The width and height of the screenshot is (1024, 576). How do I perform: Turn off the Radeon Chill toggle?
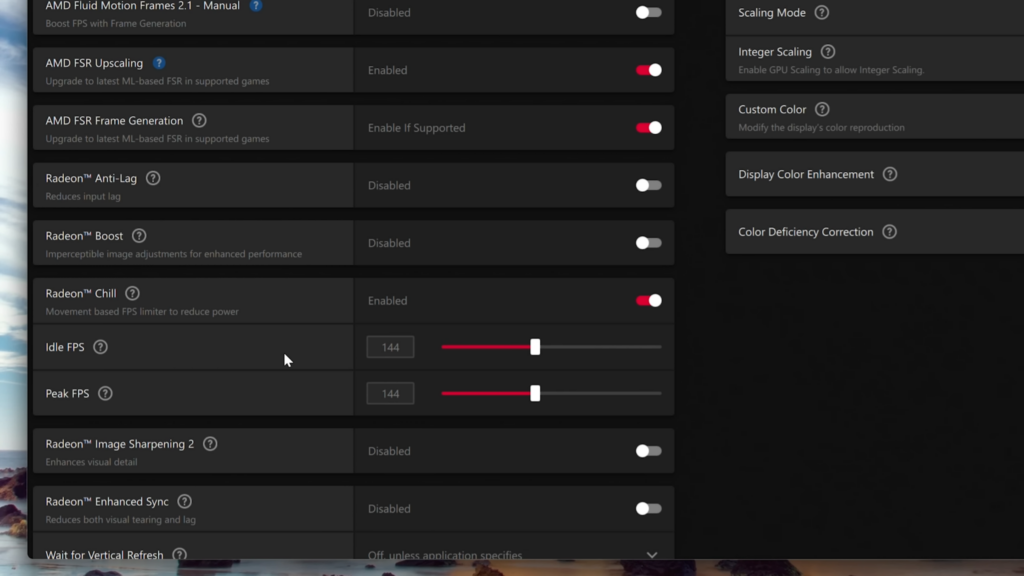pos(648,300)
